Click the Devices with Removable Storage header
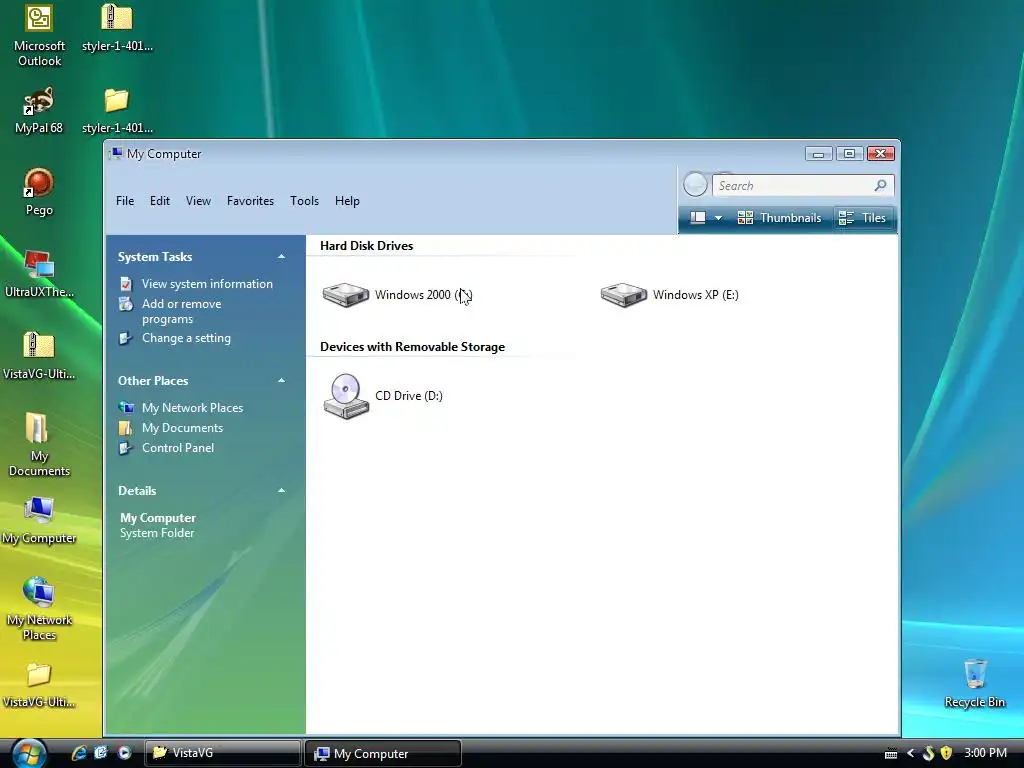This screenshot has width=1024, height=768. (412, 347)
